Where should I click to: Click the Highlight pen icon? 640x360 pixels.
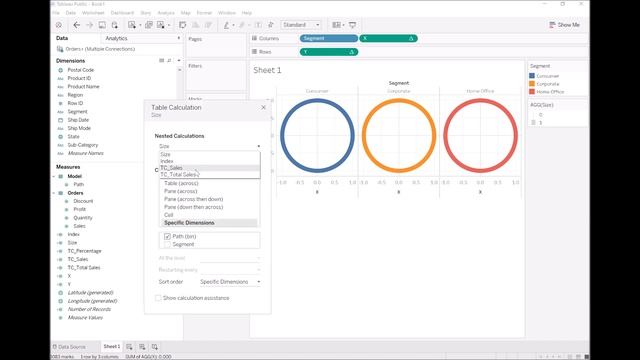(x=226, y=25)
